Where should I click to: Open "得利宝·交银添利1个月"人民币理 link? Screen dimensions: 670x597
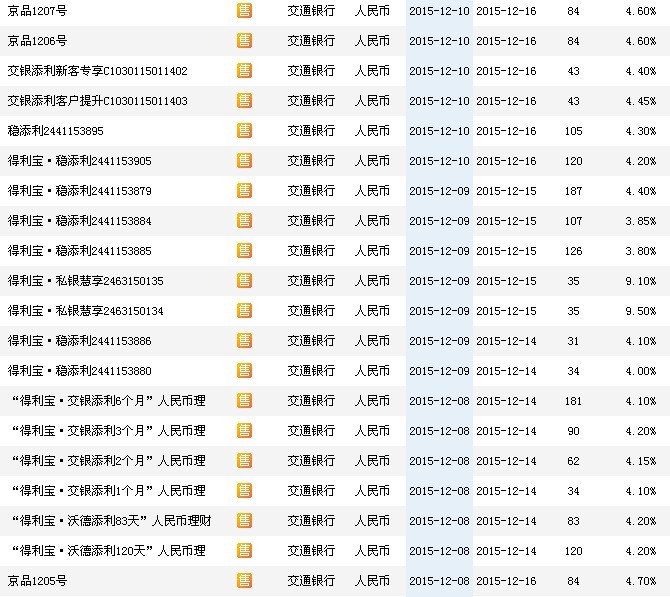point(109,491)
